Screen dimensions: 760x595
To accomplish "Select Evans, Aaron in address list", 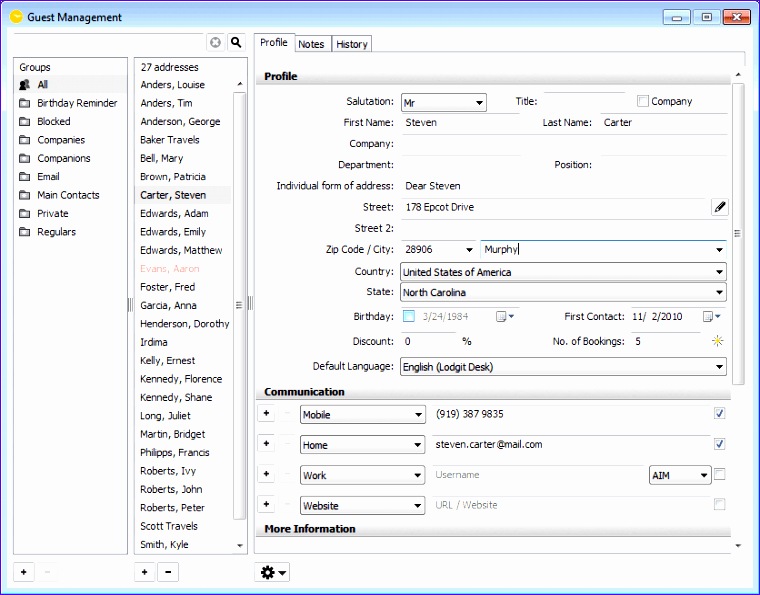I will tap(170, 269).
